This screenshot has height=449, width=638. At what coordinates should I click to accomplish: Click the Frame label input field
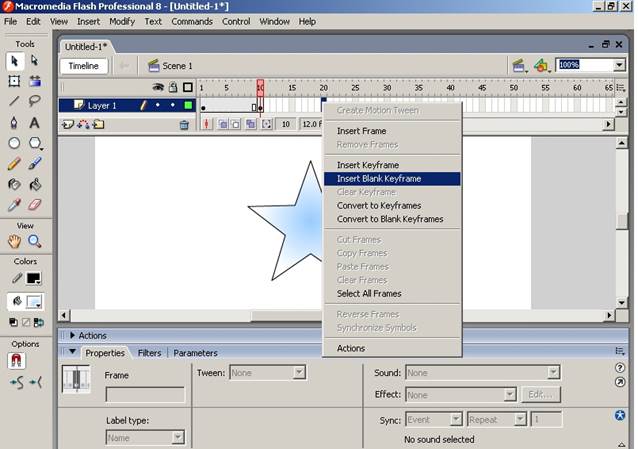click(145, 394)
